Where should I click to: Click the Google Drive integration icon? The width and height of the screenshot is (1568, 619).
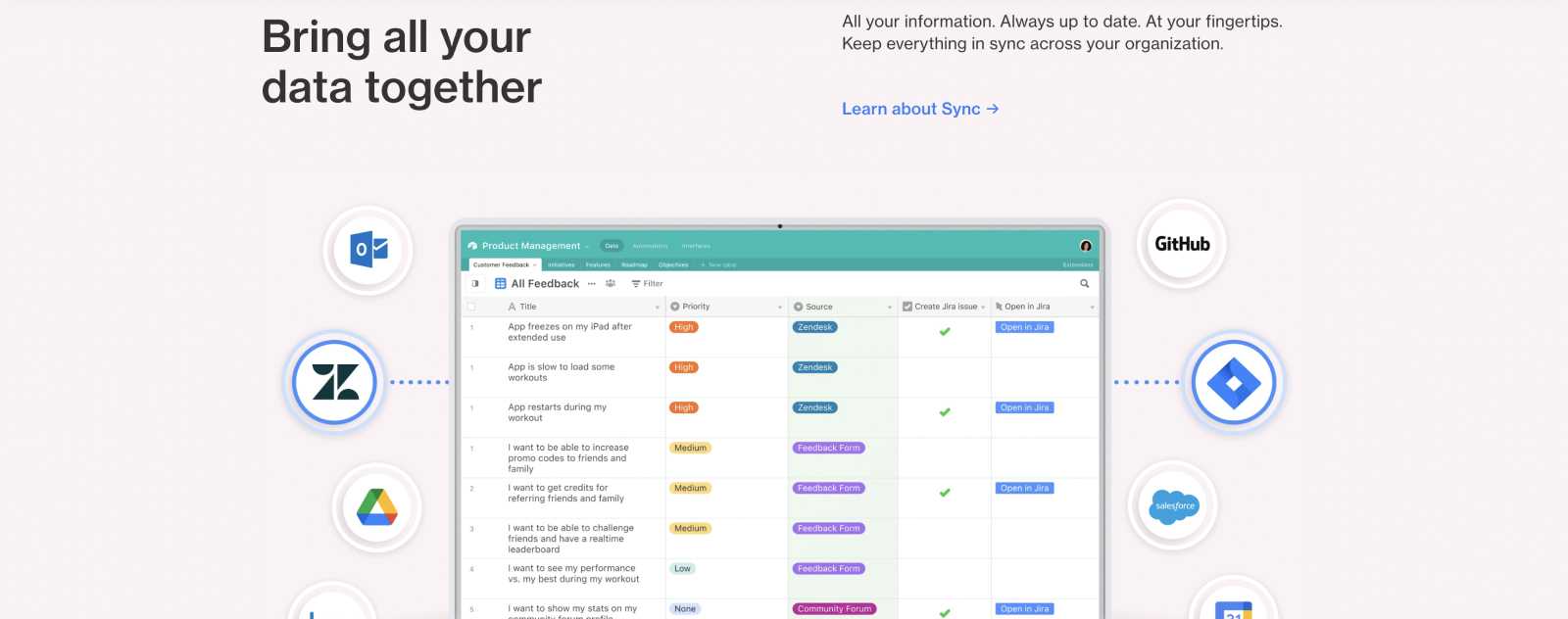[377, 507]
